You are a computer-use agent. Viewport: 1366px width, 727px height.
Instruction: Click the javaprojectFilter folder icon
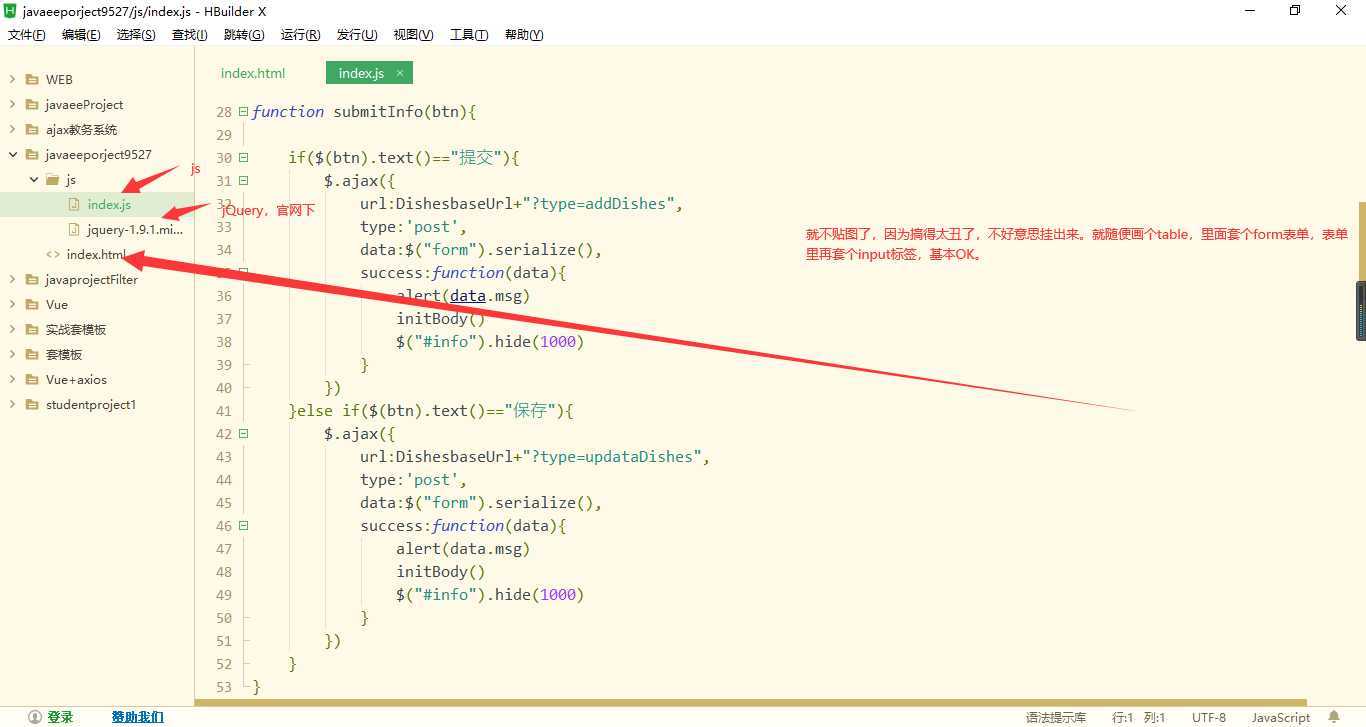[32, 279]
